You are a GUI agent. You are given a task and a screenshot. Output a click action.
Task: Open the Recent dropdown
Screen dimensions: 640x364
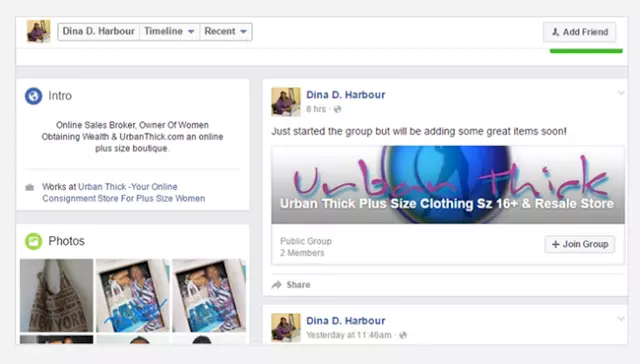pyautogui.click(x=225, y=31)
